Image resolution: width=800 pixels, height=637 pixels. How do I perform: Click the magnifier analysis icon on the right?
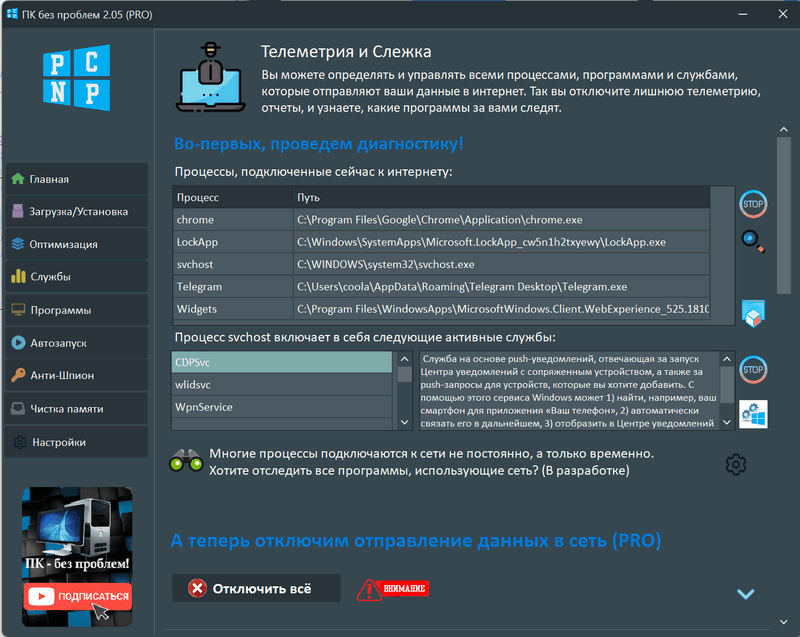(x=752, y=240)
